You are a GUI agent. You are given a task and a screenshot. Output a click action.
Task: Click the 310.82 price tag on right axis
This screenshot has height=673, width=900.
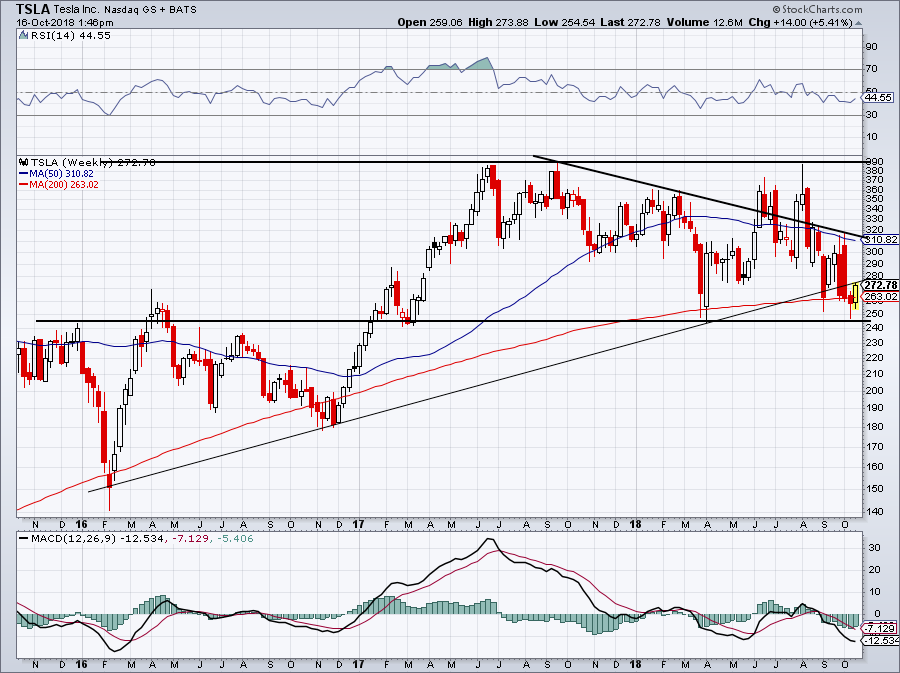881,239
